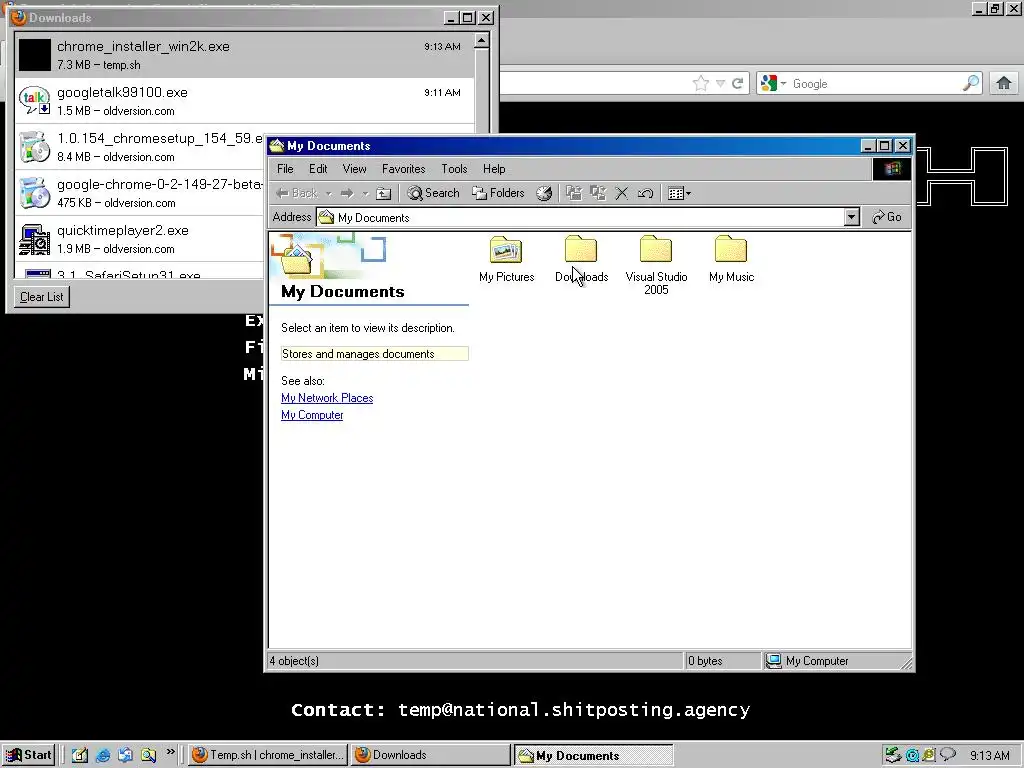Screen dimensions: 1024x768
Task: Click the speech bubble tray icon
Action: click(x=948, y=755)
